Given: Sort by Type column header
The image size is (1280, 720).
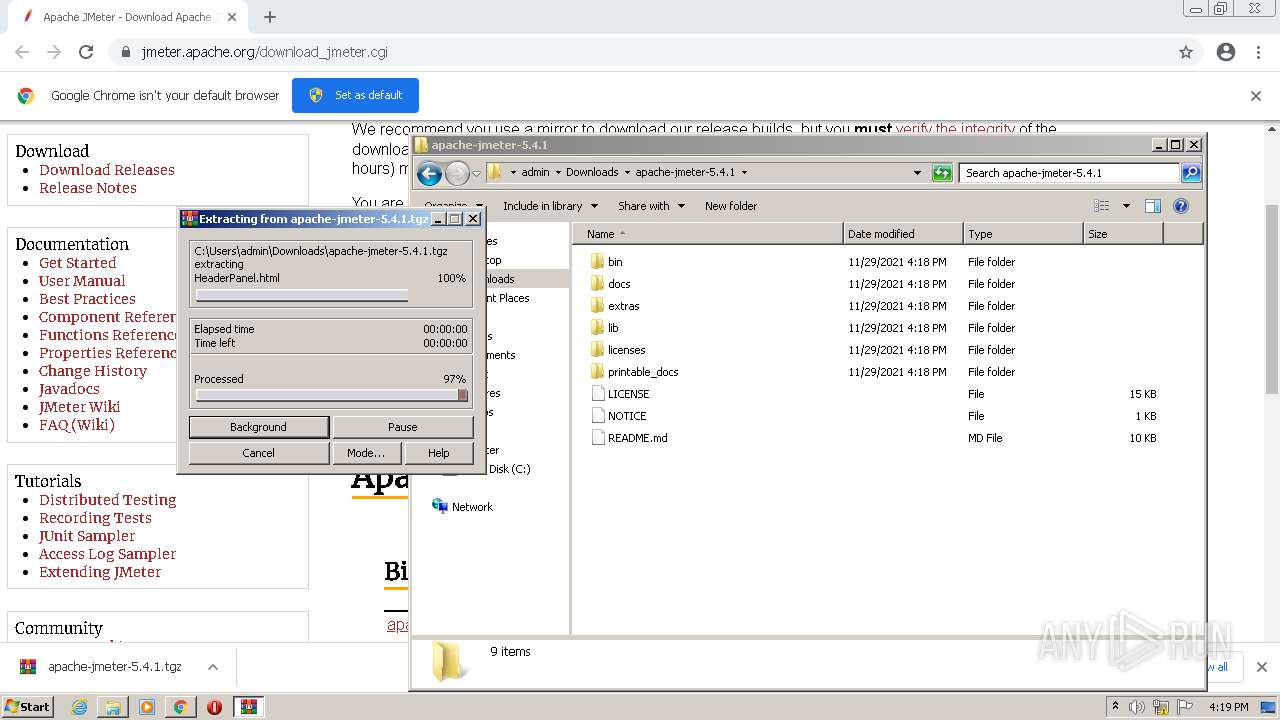Looking at the screenshot, I should pyautogui.click(x=1023, y=234).
